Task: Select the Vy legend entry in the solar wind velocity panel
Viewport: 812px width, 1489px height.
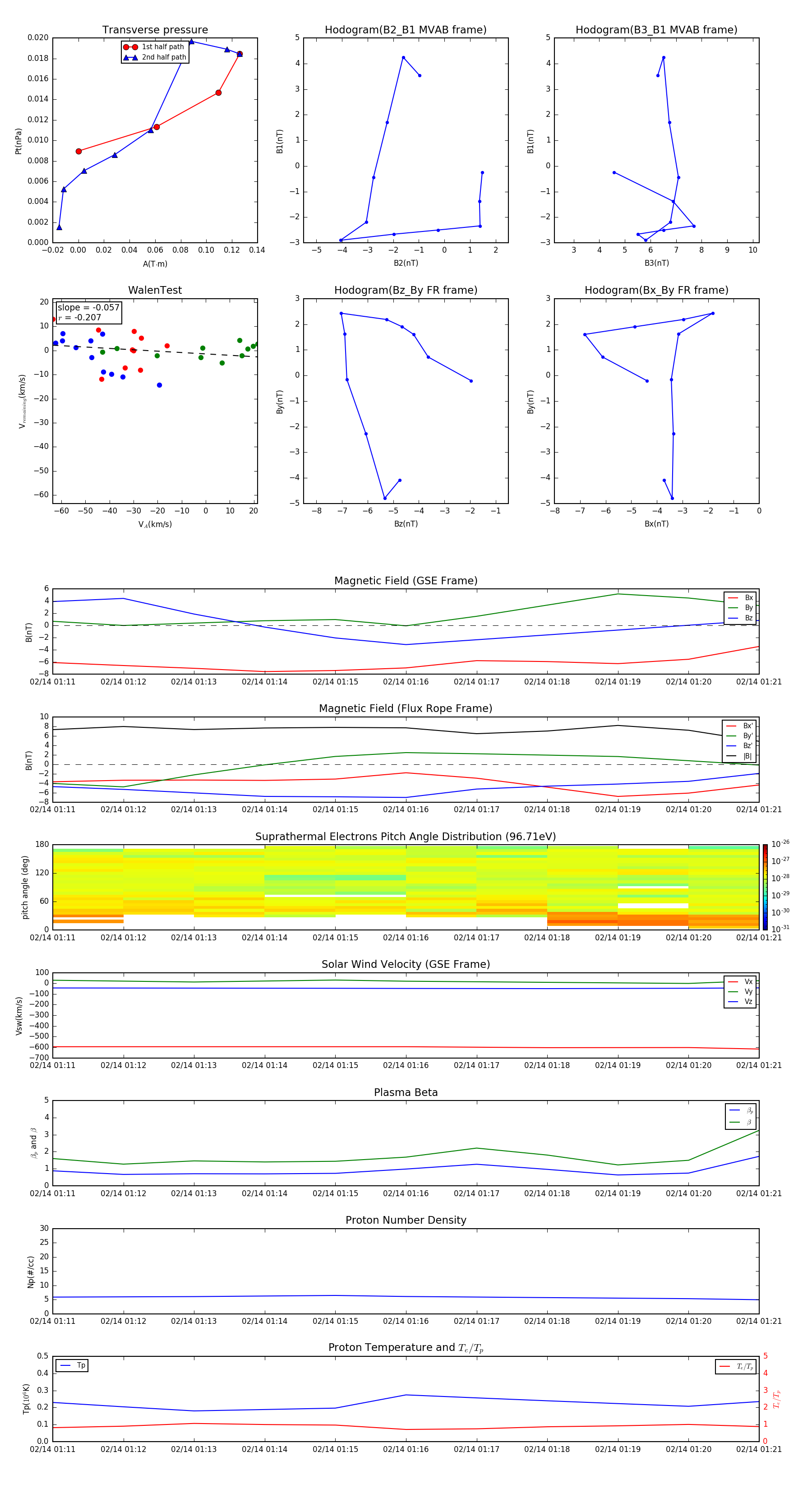Action: pos(740,992)
